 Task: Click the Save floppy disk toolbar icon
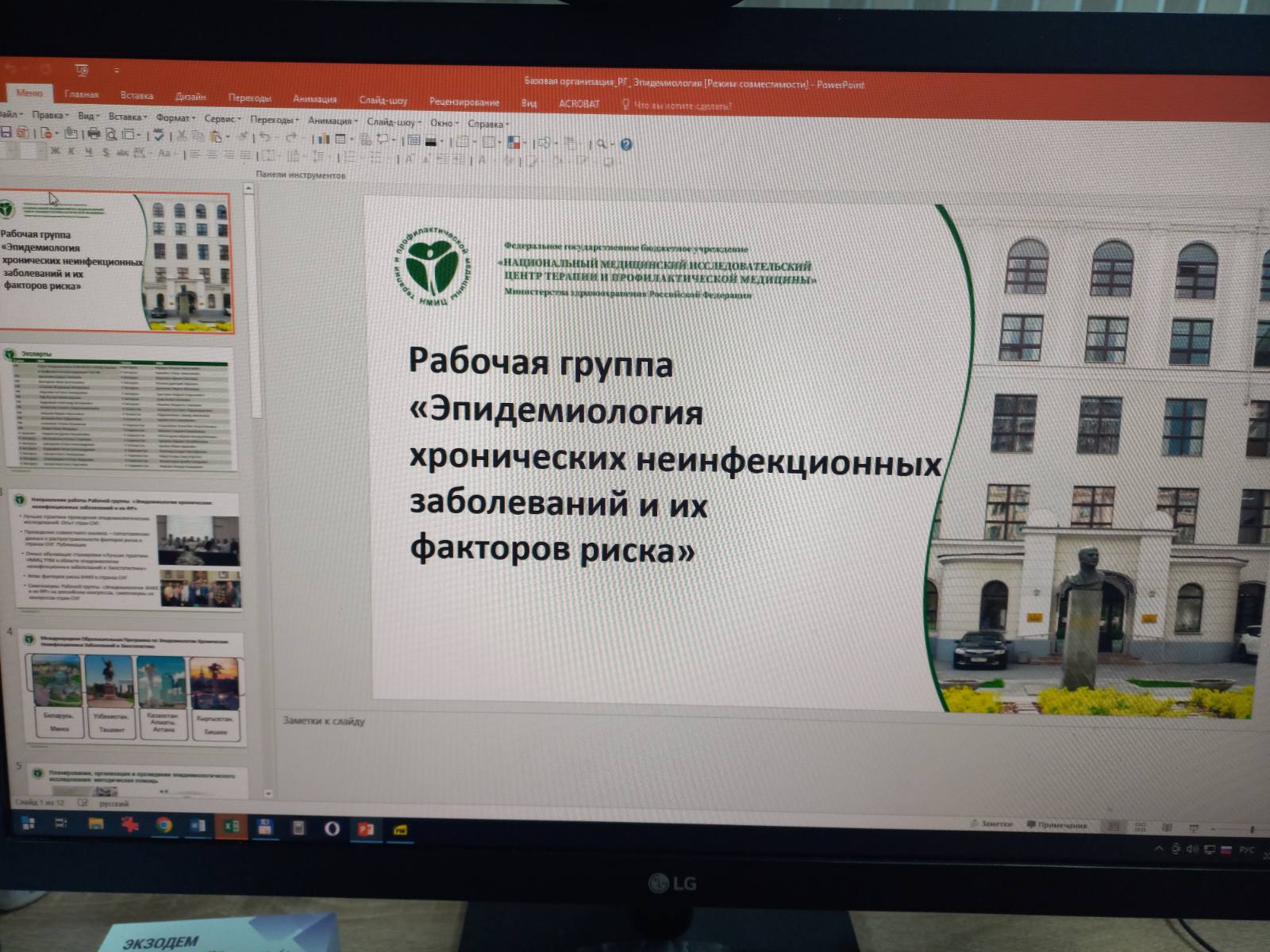6,132
